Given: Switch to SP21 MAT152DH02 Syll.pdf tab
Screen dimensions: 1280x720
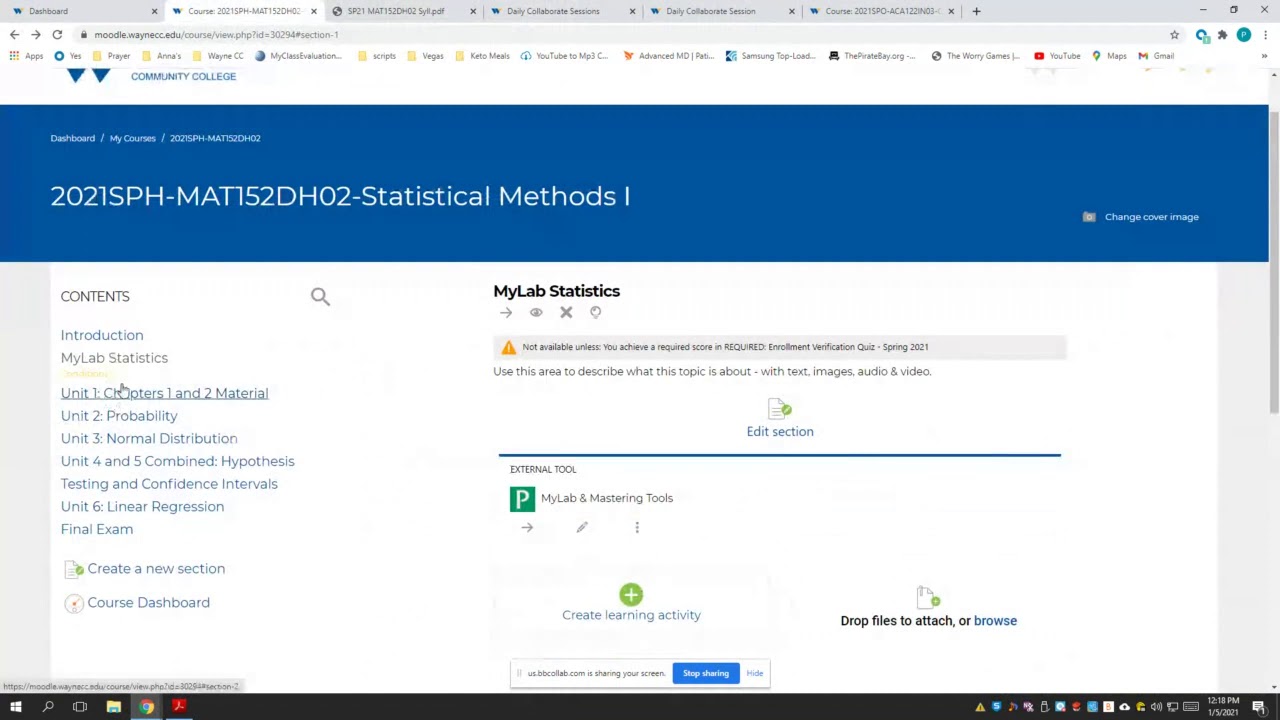Looking at the screenshot, I should 403,11.
